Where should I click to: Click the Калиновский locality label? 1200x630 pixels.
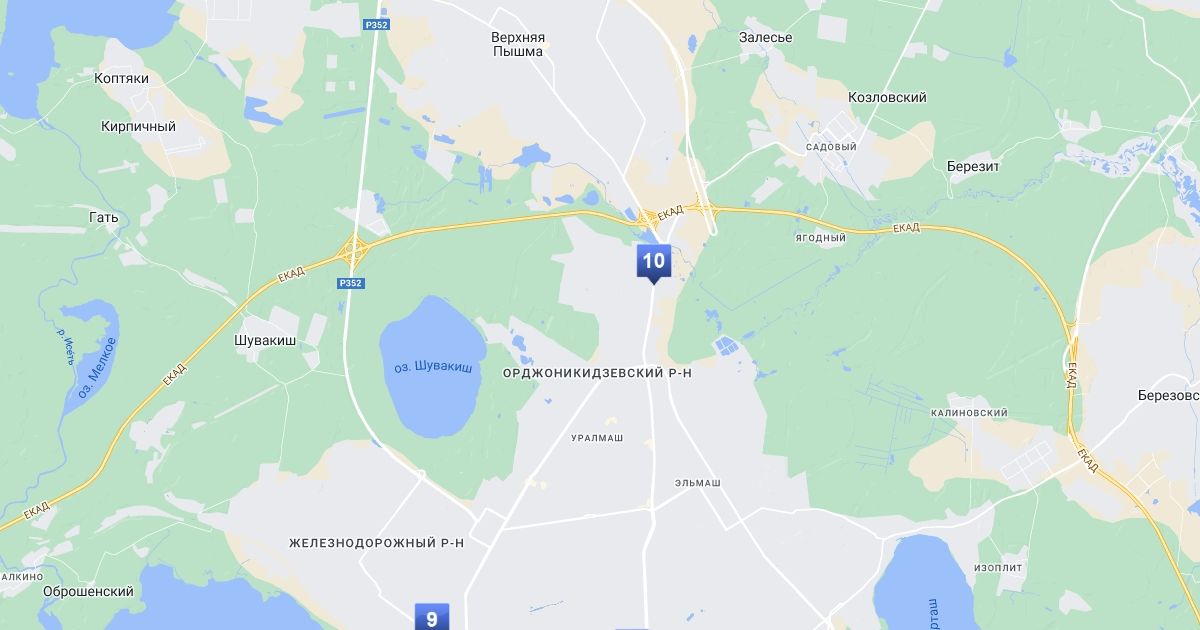point(969,413)
